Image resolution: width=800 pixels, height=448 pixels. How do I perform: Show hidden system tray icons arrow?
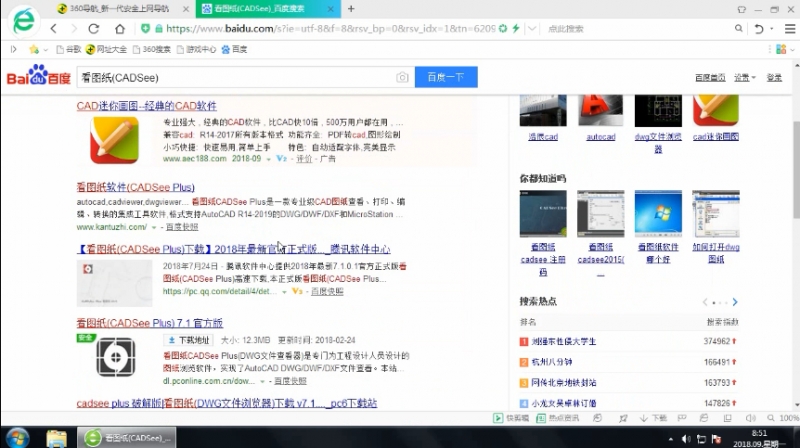(670, 439)
